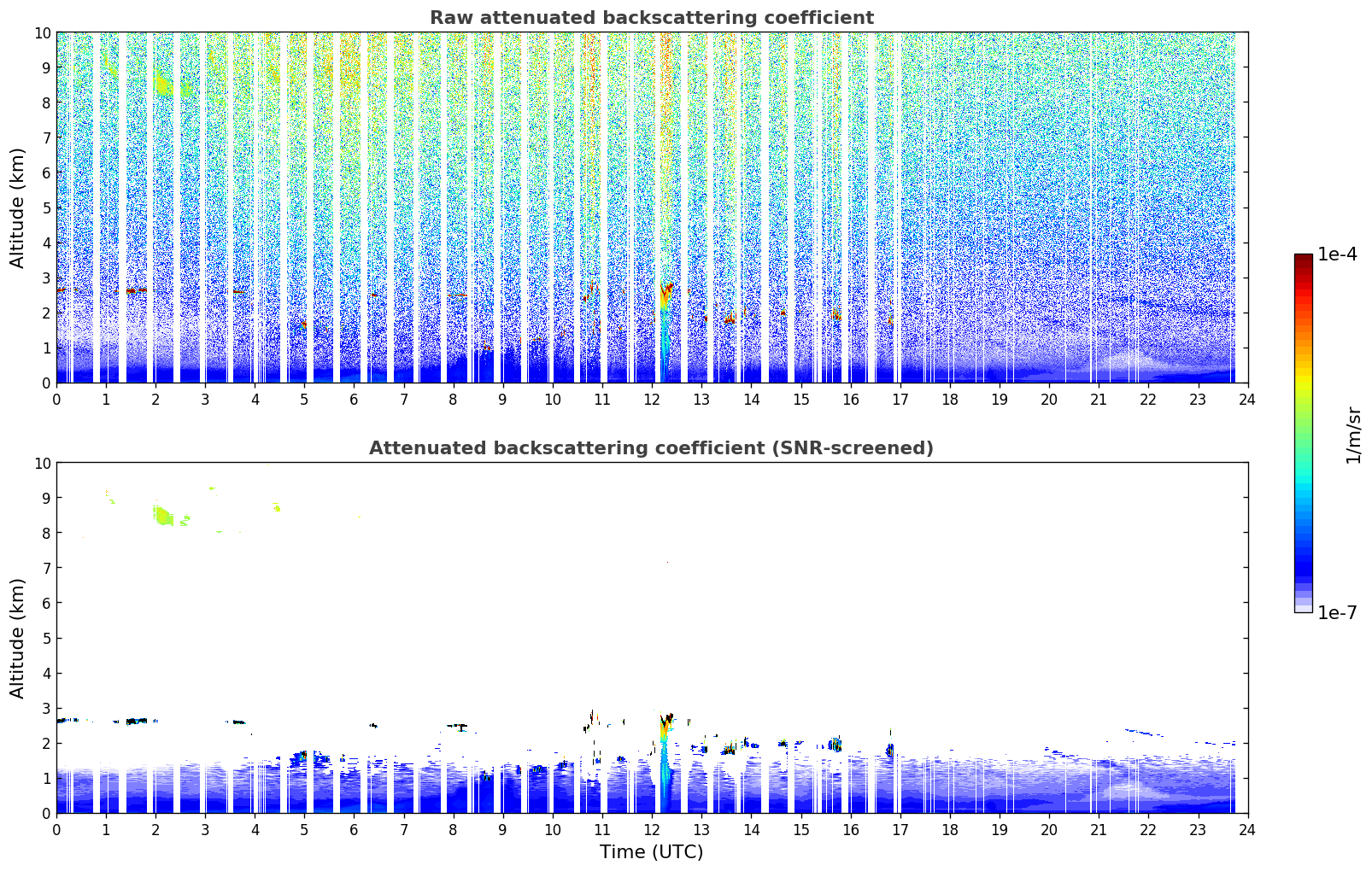
Task: Click the 24-hour tick label on the top plot
Action: [1247, 399]
